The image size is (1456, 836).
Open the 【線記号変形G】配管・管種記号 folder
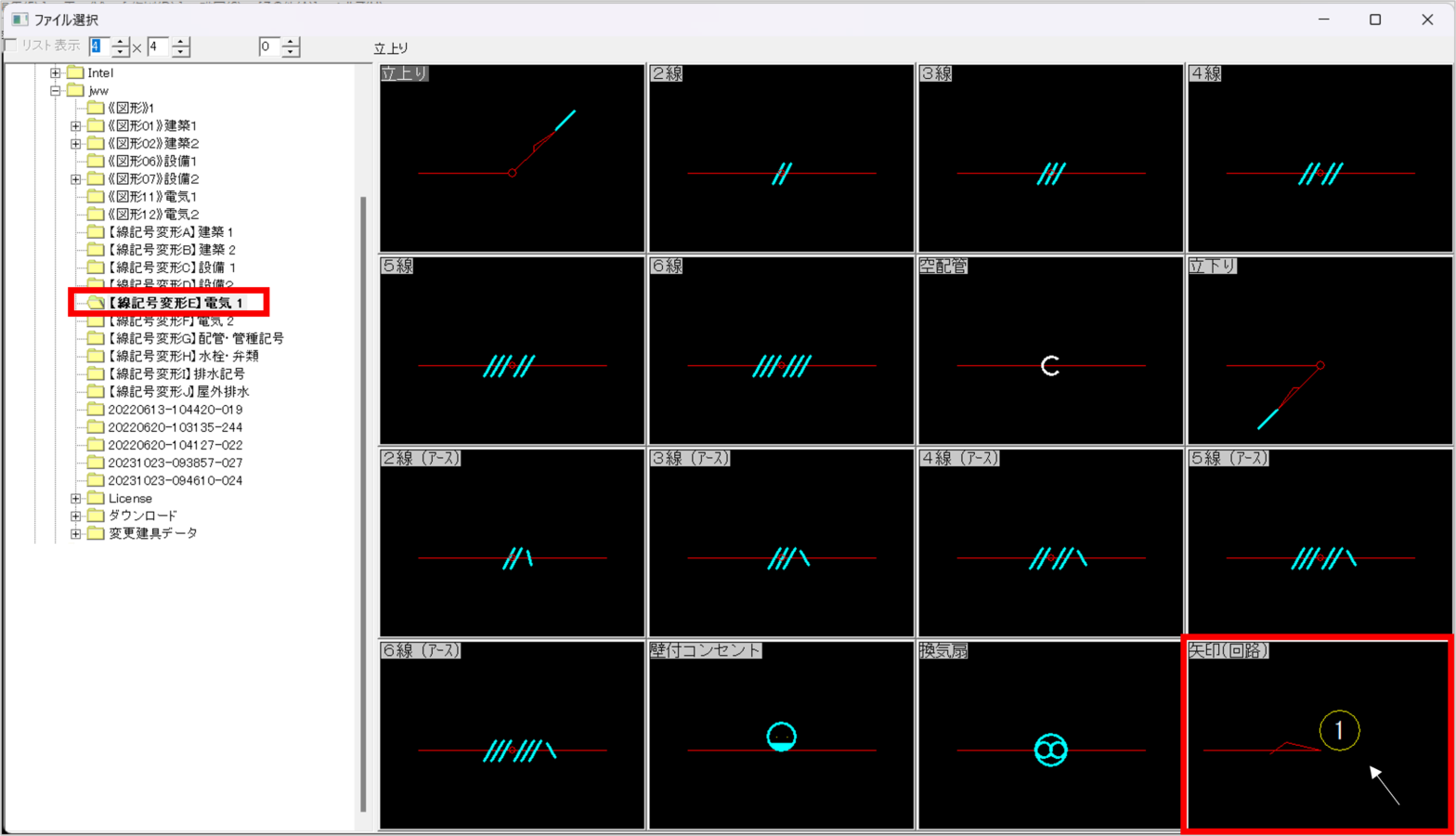195,338
